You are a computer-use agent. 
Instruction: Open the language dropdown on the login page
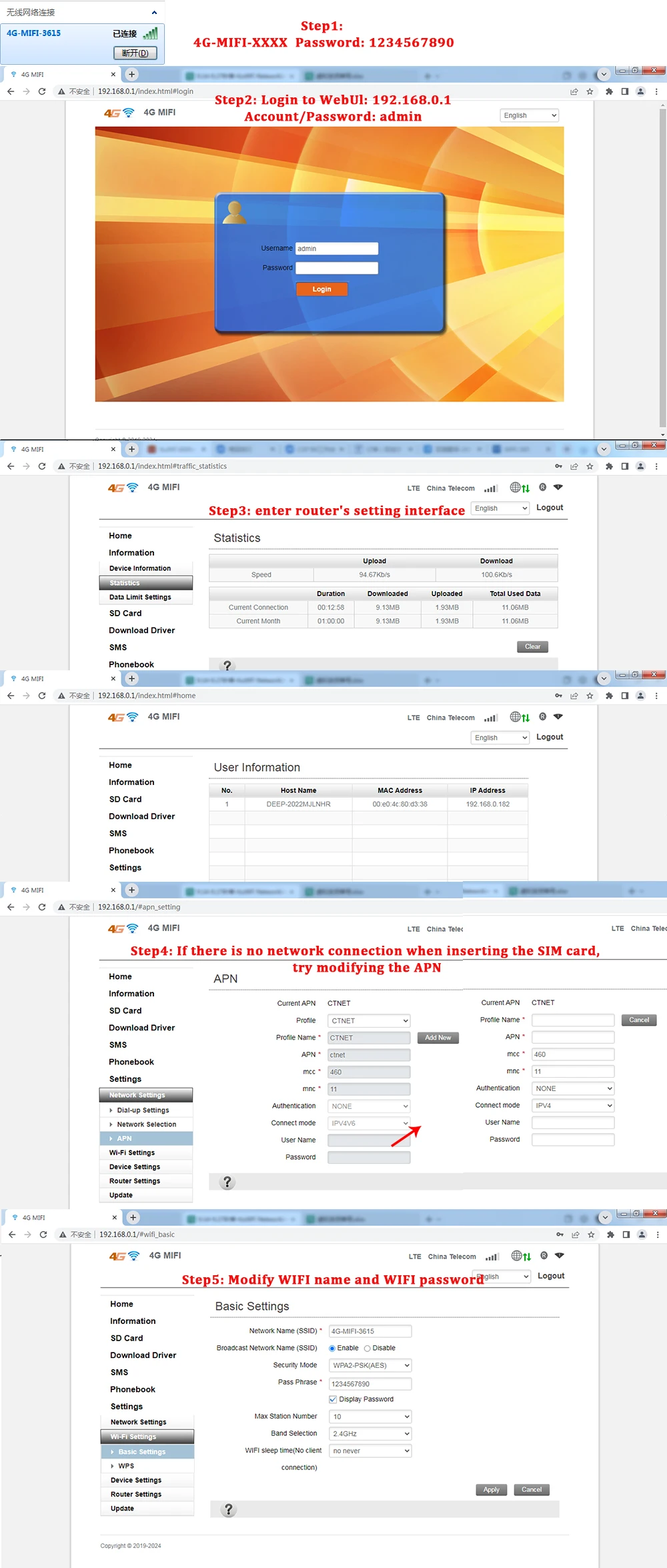tap(530, 115)
